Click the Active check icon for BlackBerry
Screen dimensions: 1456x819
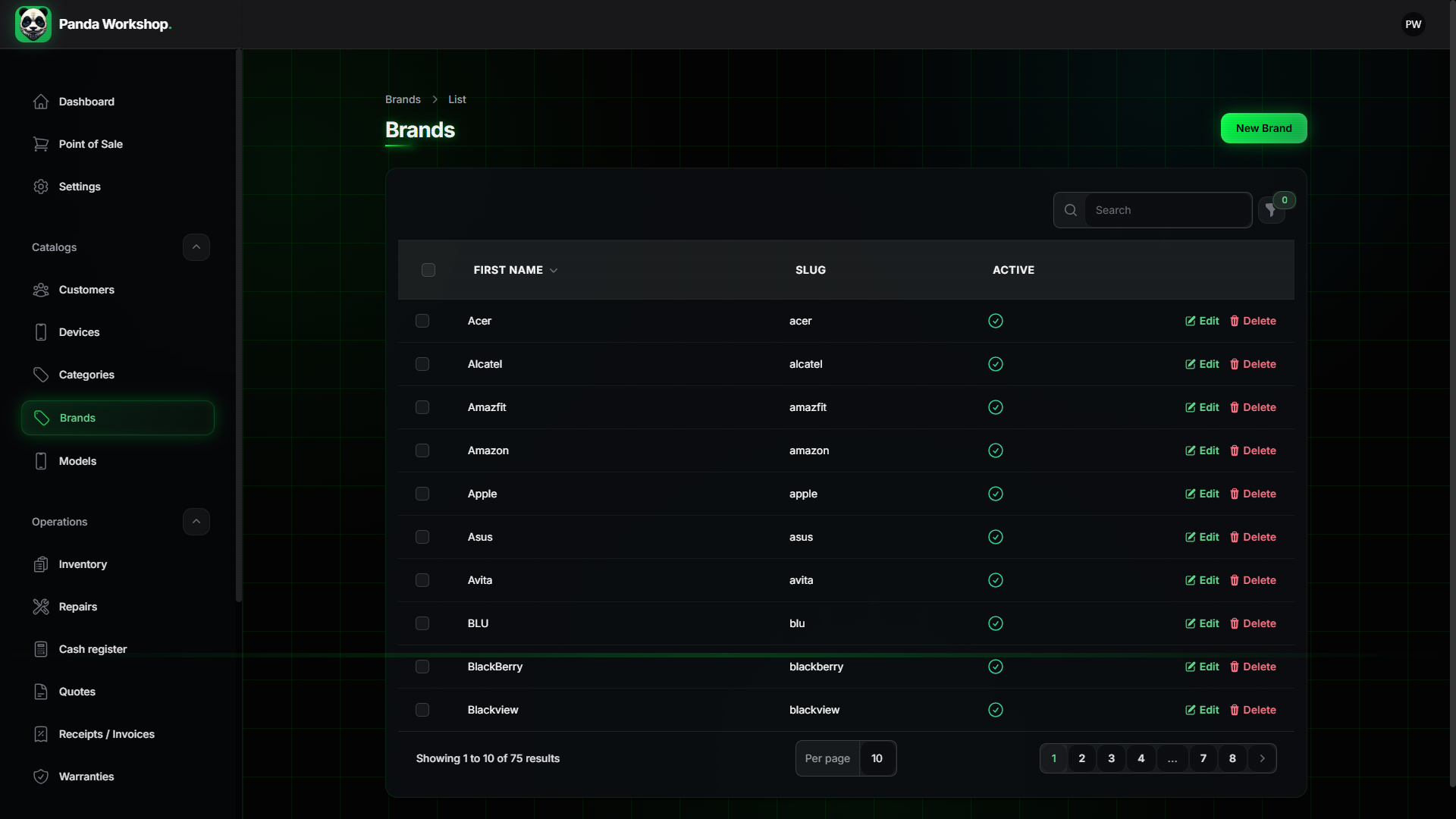[996, 667]
